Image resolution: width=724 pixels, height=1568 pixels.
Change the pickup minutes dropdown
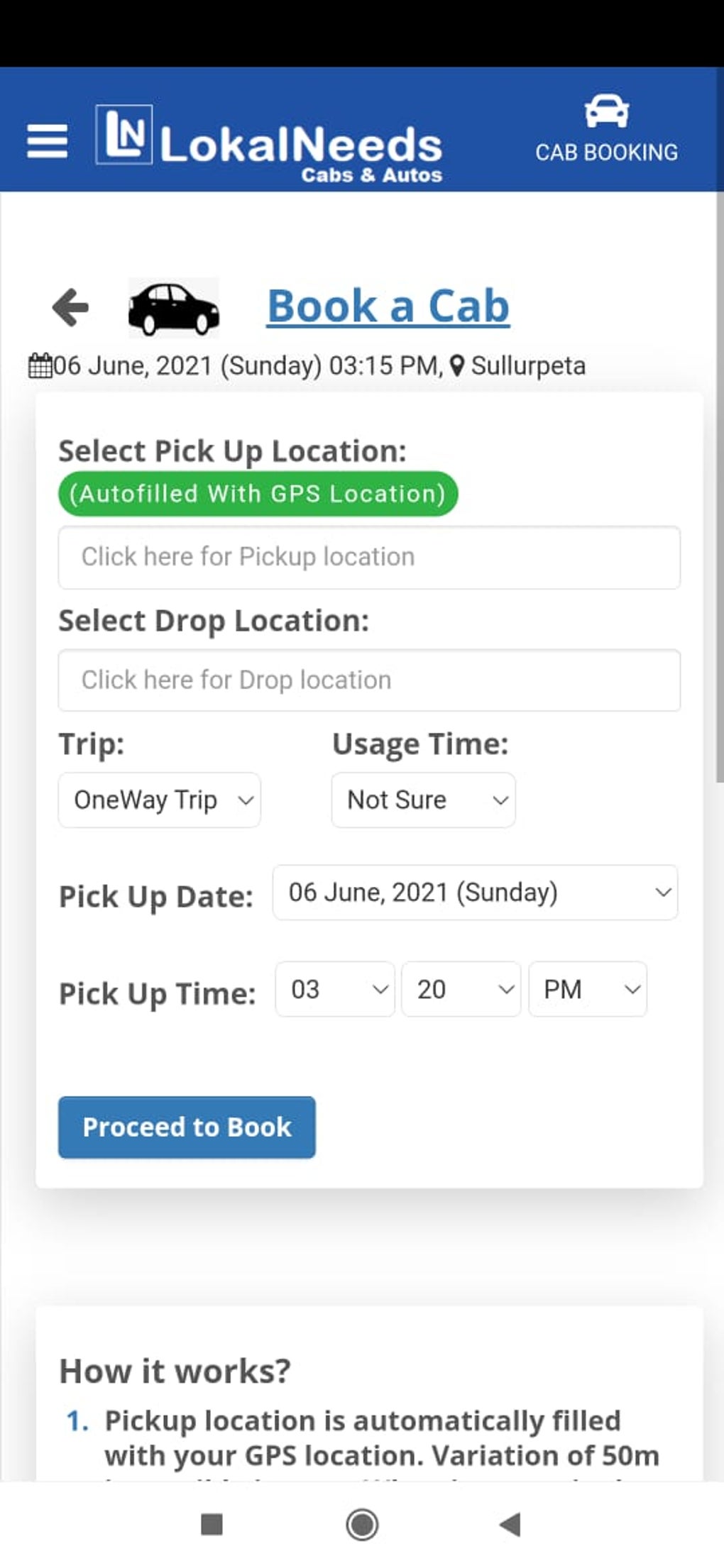point(461,990)
